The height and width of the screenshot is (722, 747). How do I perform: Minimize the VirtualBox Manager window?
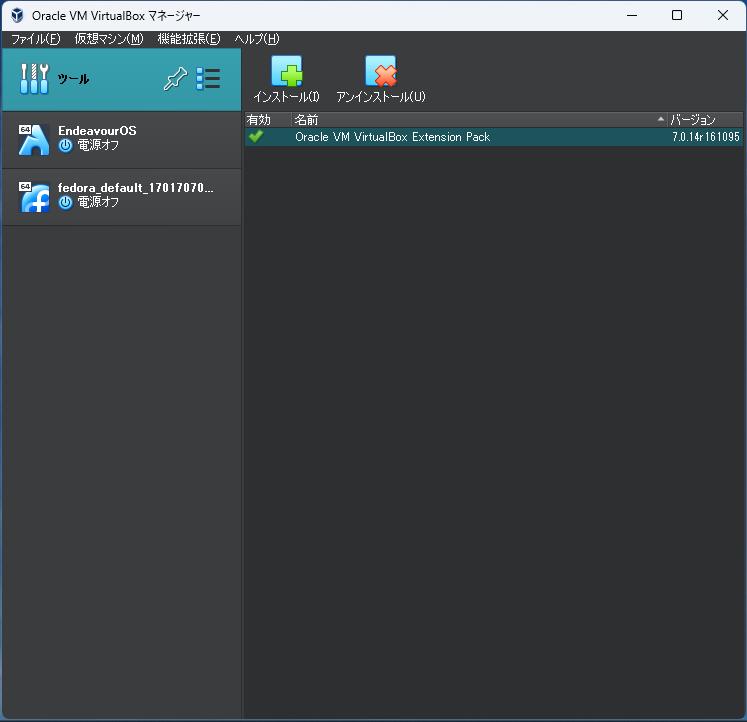tap(632, 15)
